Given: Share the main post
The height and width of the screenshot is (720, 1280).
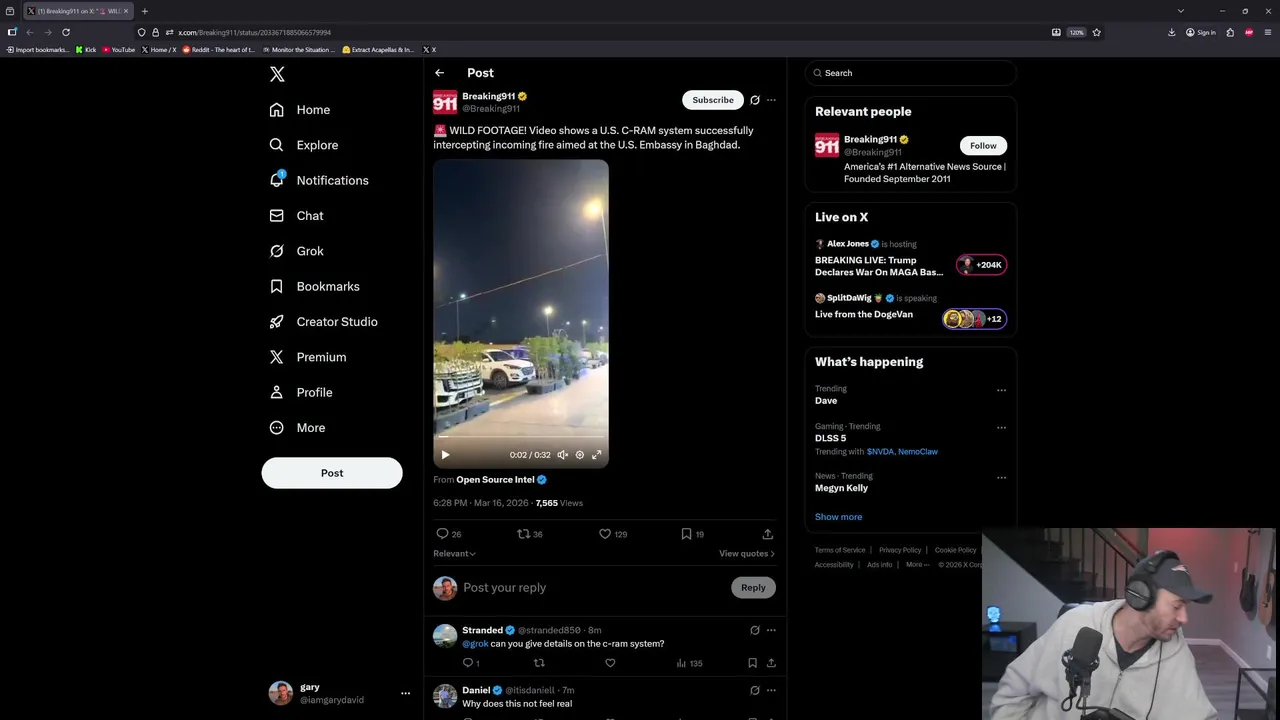Looking at the screenshot, I should [x=768, y=534].
